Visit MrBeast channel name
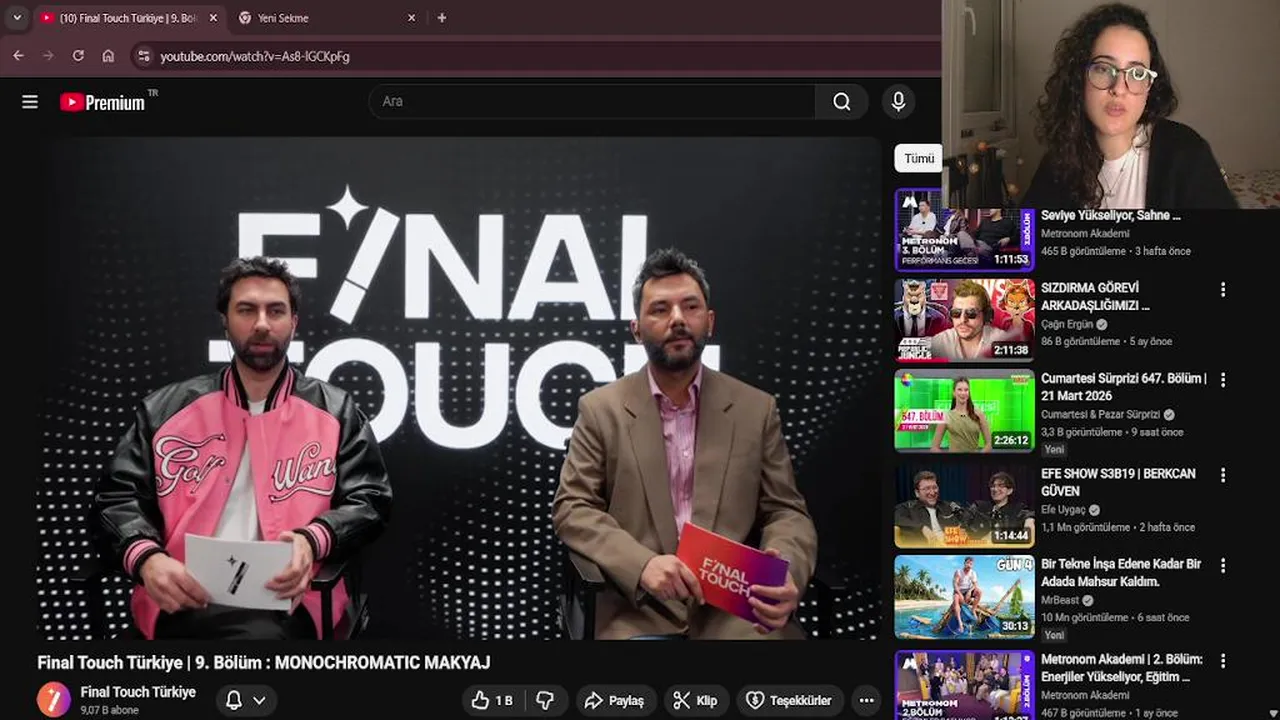Screen dimensions: 1280x720 coord(1060,600)
